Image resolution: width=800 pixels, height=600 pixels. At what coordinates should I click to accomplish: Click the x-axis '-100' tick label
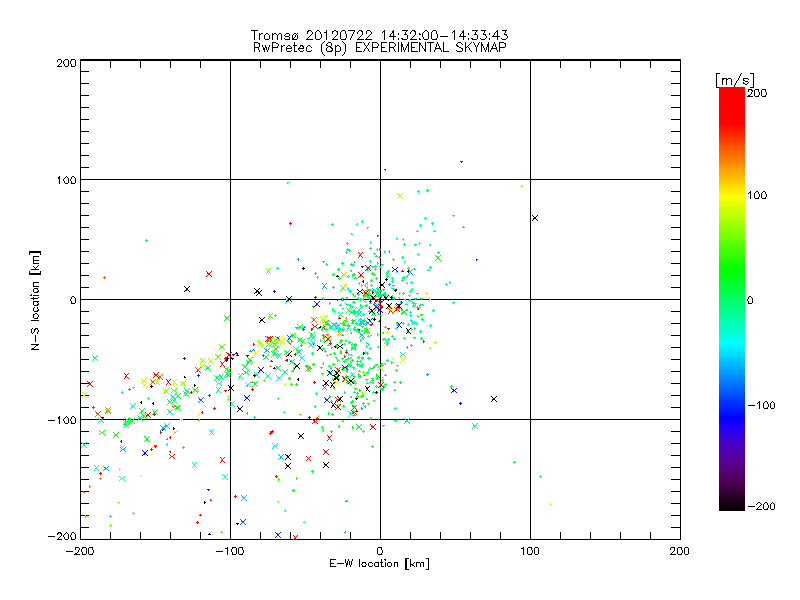(230, 551)
